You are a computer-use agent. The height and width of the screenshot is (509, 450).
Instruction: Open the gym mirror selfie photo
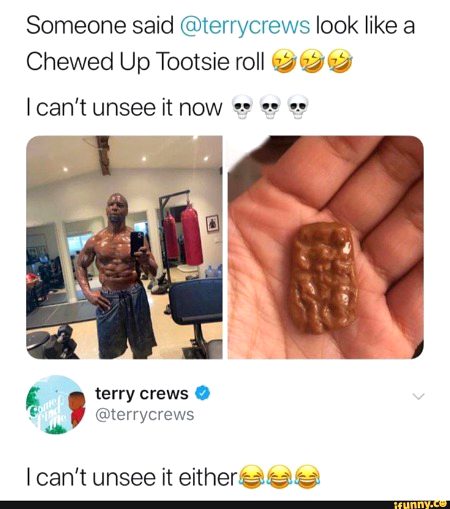pos(124,247)
